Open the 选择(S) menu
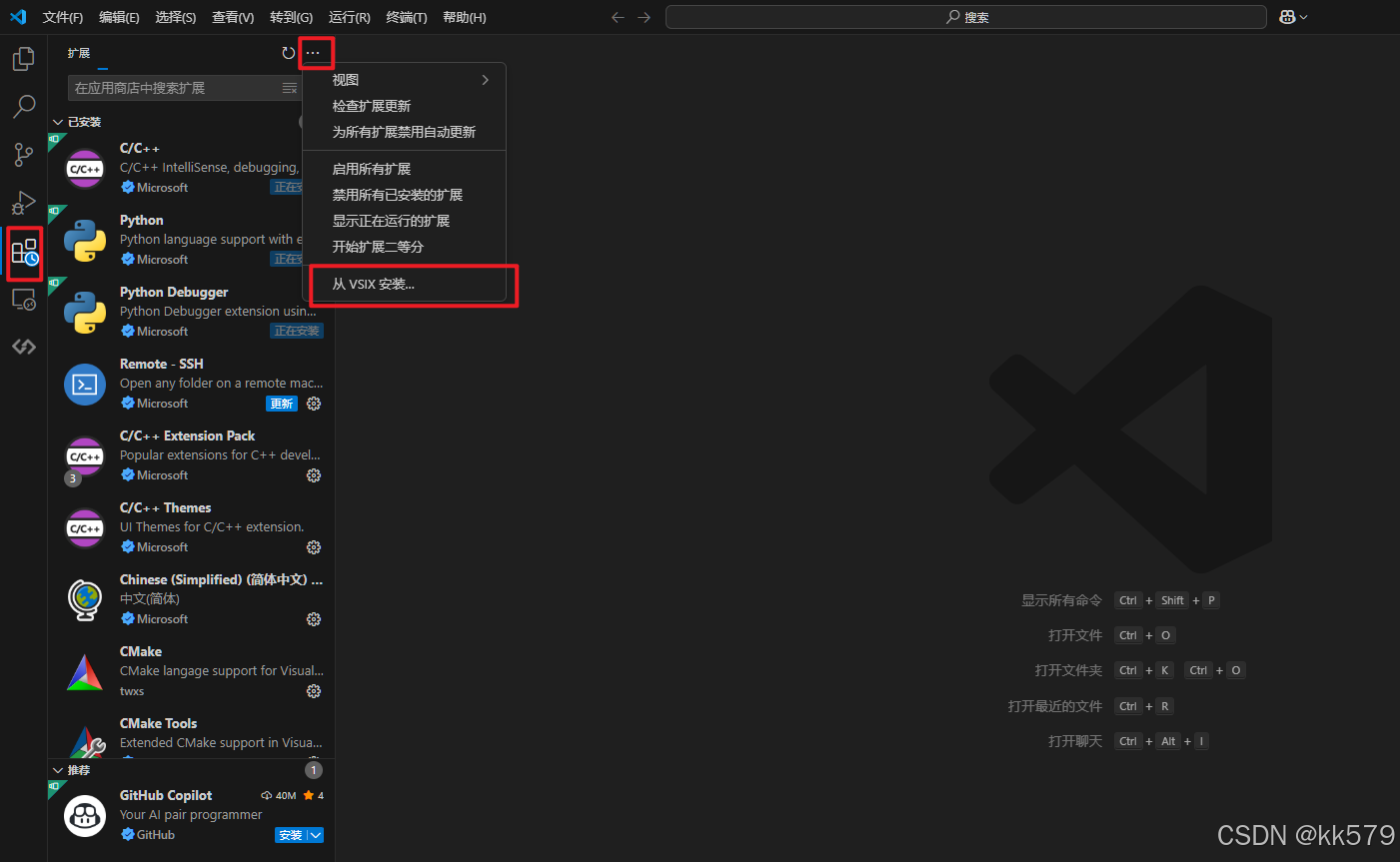The image size is (1400, 862). coord(176,17)
